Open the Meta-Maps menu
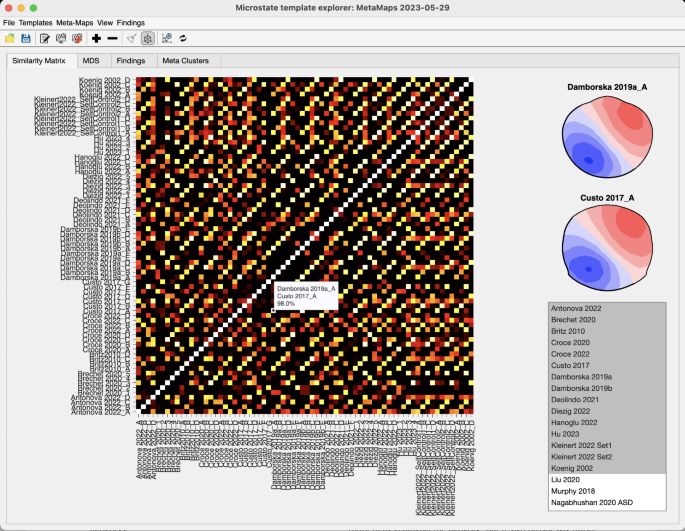This screenshot has width=685, height=531. point(73,22)
